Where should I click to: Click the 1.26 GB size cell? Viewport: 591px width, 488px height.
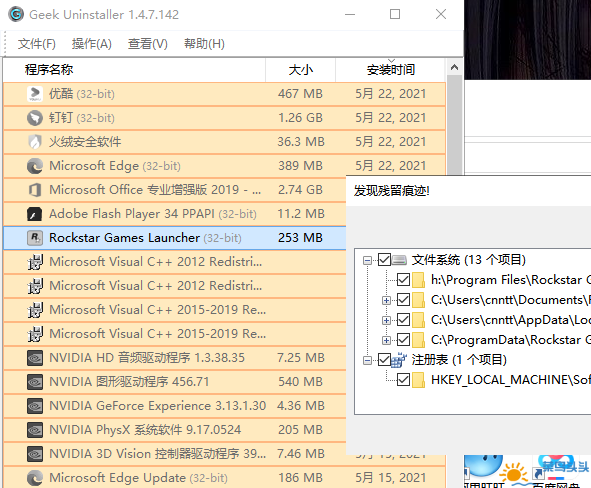(x=300, y=118)
